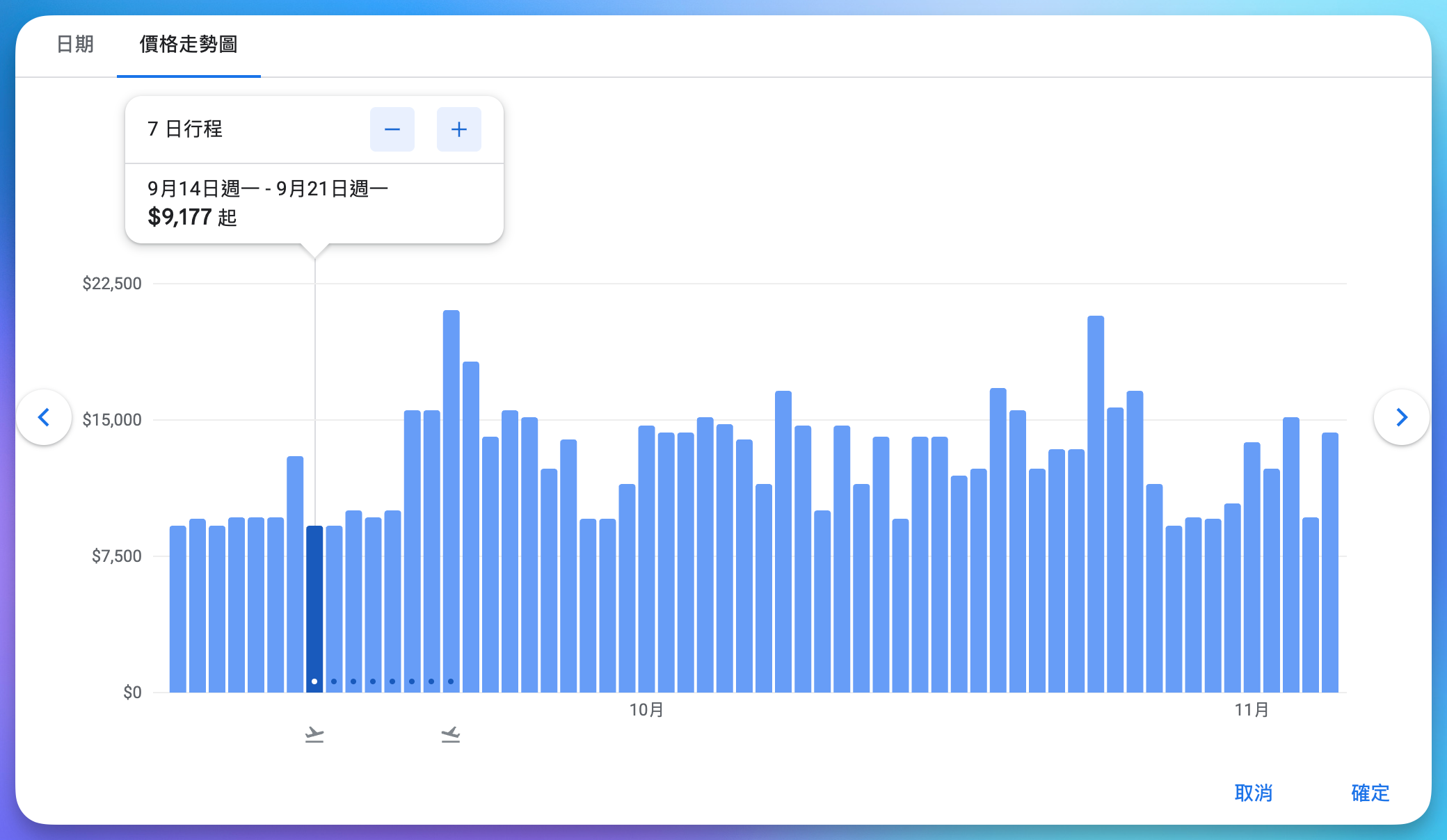Viewport: 1447px width, 840px height.
Task: Select the 價格走勢圖 tab
Action: [x=189, y=45]
